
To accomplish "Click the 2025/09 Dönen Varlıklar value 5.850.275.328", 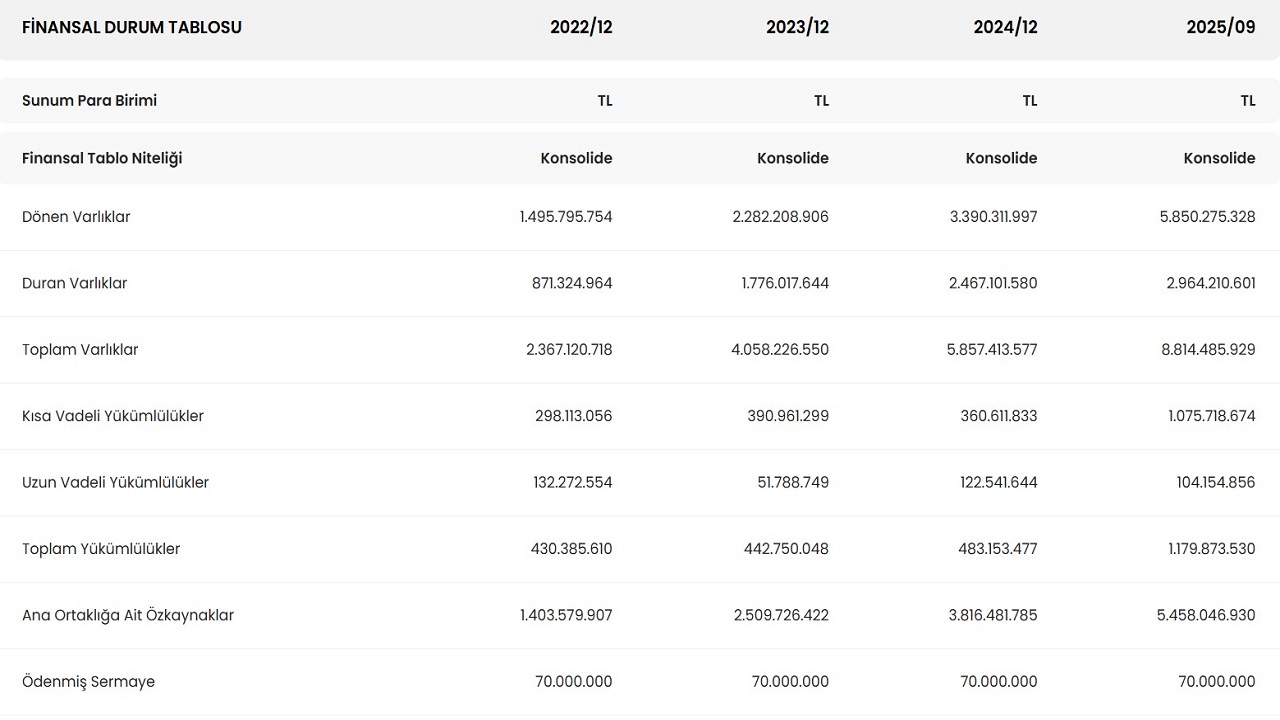I will [x=1207, y=217].
